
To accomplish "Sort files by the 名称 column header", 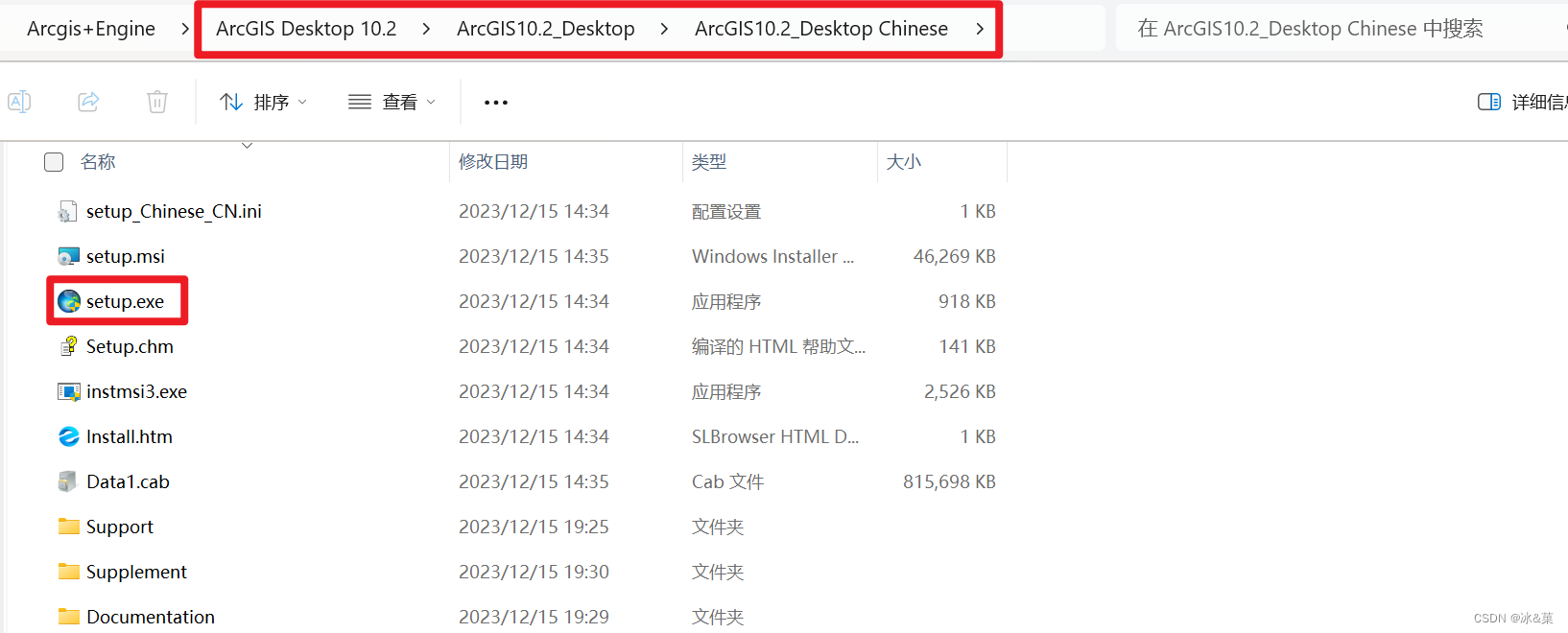I will click(x=98, y=162).
